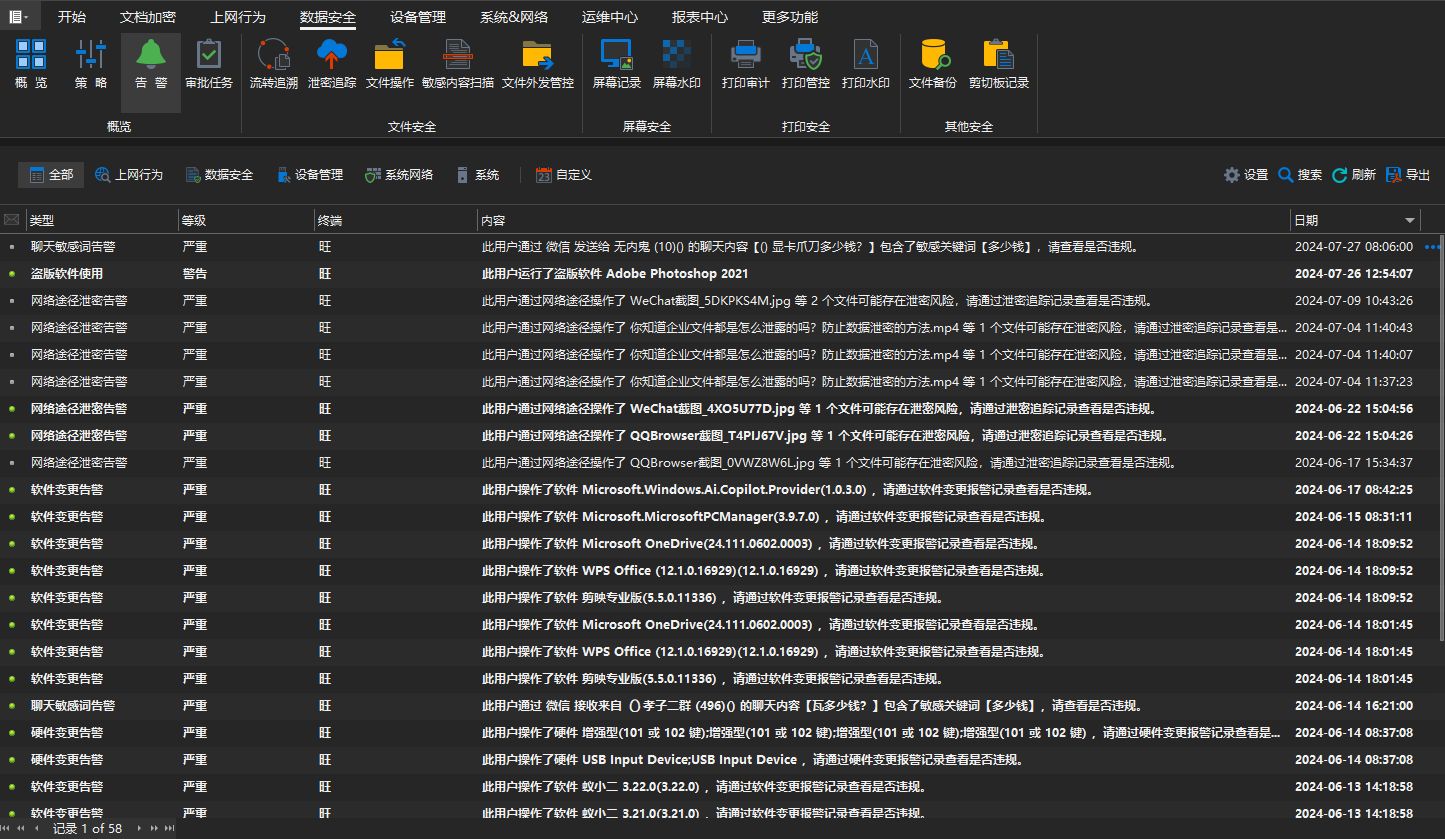This screenshot has width=1445, height=839.
Task: Switch to 开始 ribbon tab
Action: pos(72,17)
